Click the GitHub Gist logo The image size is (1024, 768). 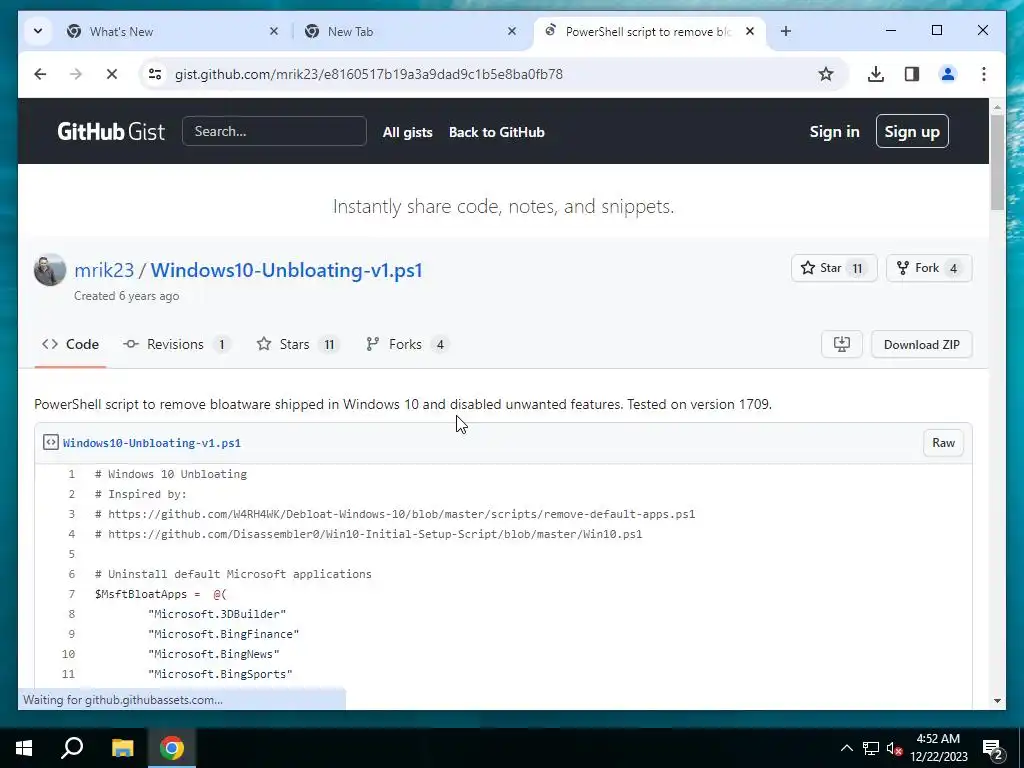click(x=111, y=132)
